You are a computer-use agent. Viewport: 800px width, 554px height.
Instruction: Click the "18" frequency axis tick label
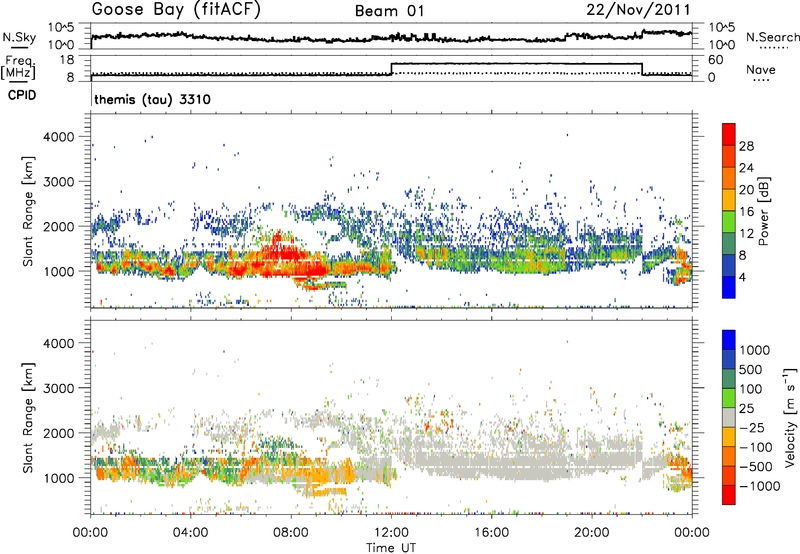[x=67, y=60]
